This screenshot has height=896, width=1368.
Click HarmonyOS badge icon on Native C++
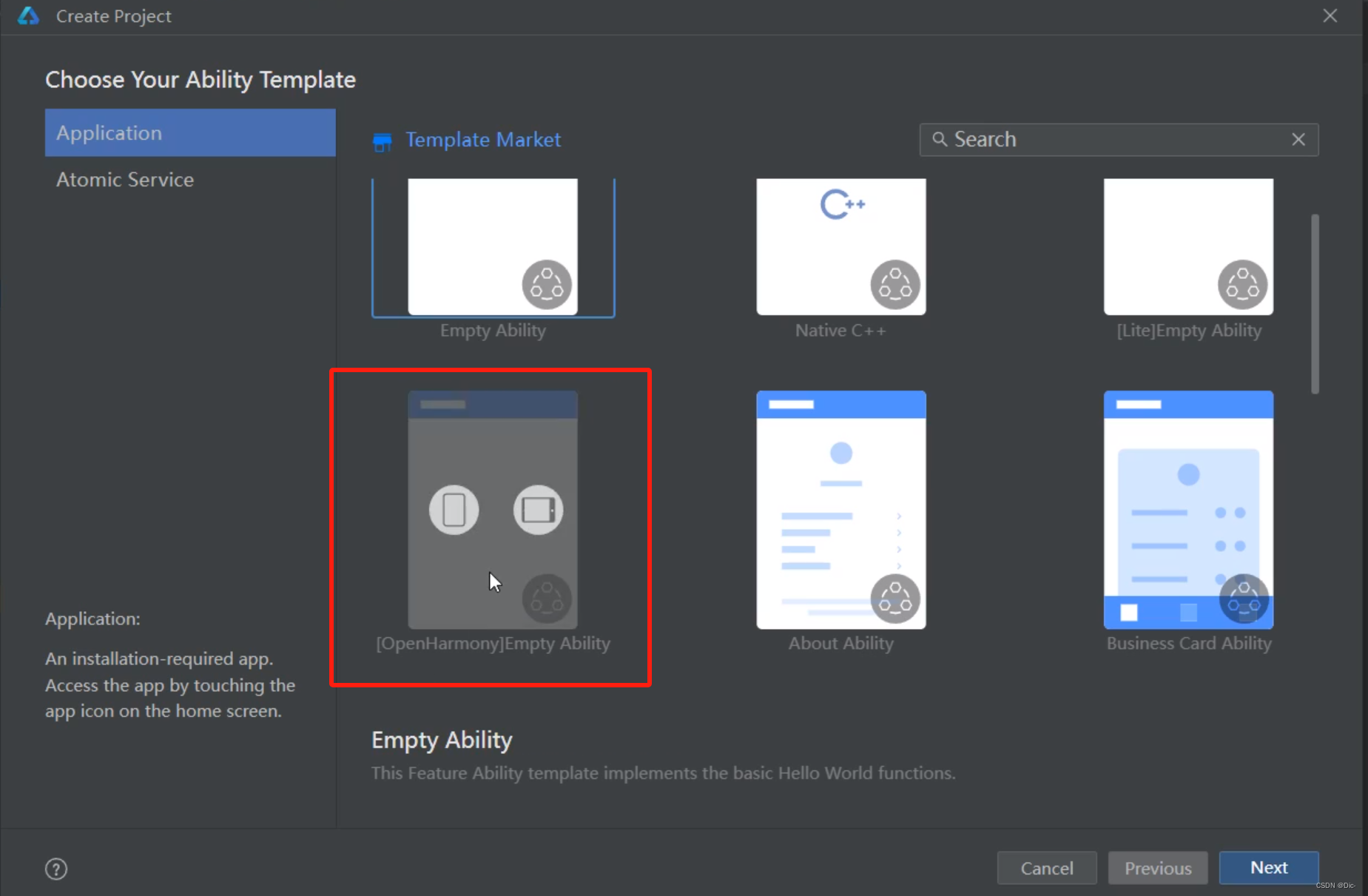[x=895, y=285]
